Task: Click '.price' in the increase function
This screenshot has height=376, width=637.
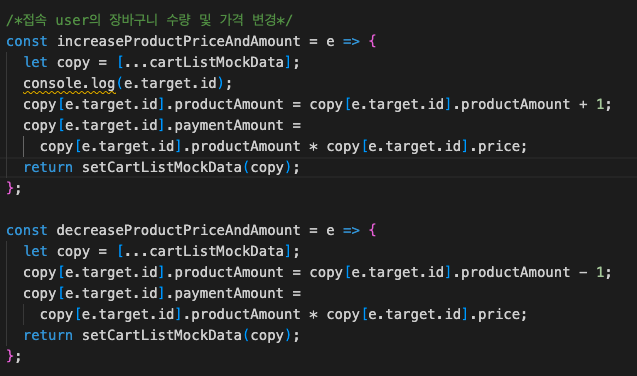Action: pos(494,146)
